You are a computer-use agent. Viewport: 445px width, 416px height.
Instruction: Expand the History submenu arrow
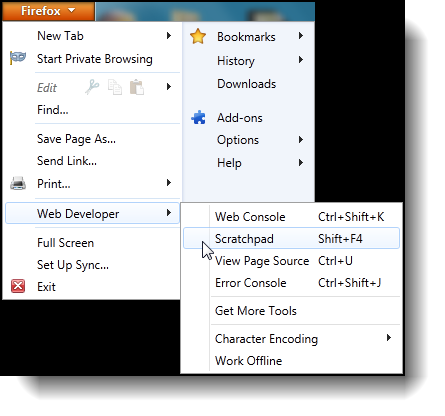[301, 60]
